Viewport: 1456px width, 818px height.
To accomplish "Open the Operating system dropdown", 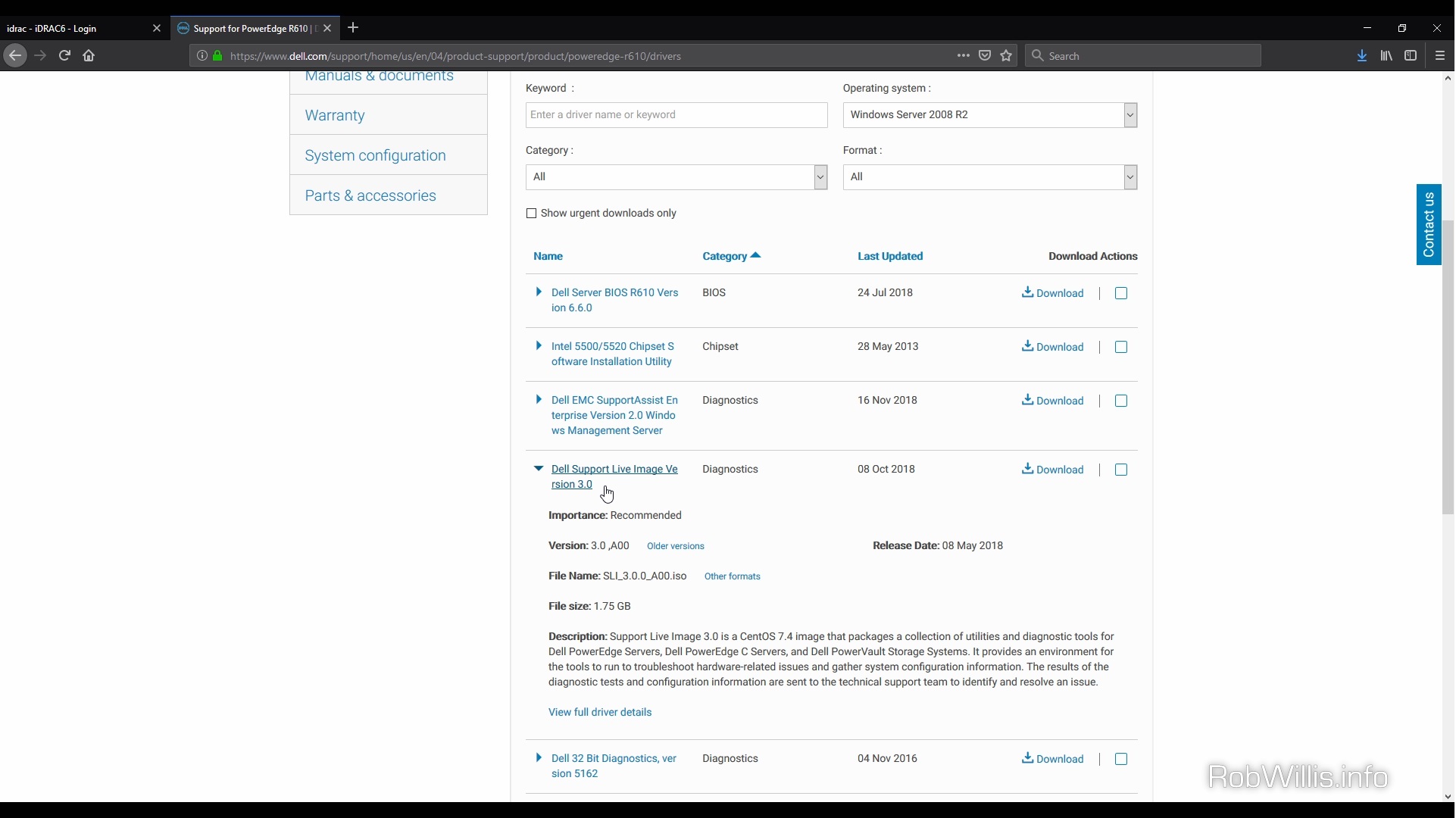I will pyautogui.click(x=990, y=115).
